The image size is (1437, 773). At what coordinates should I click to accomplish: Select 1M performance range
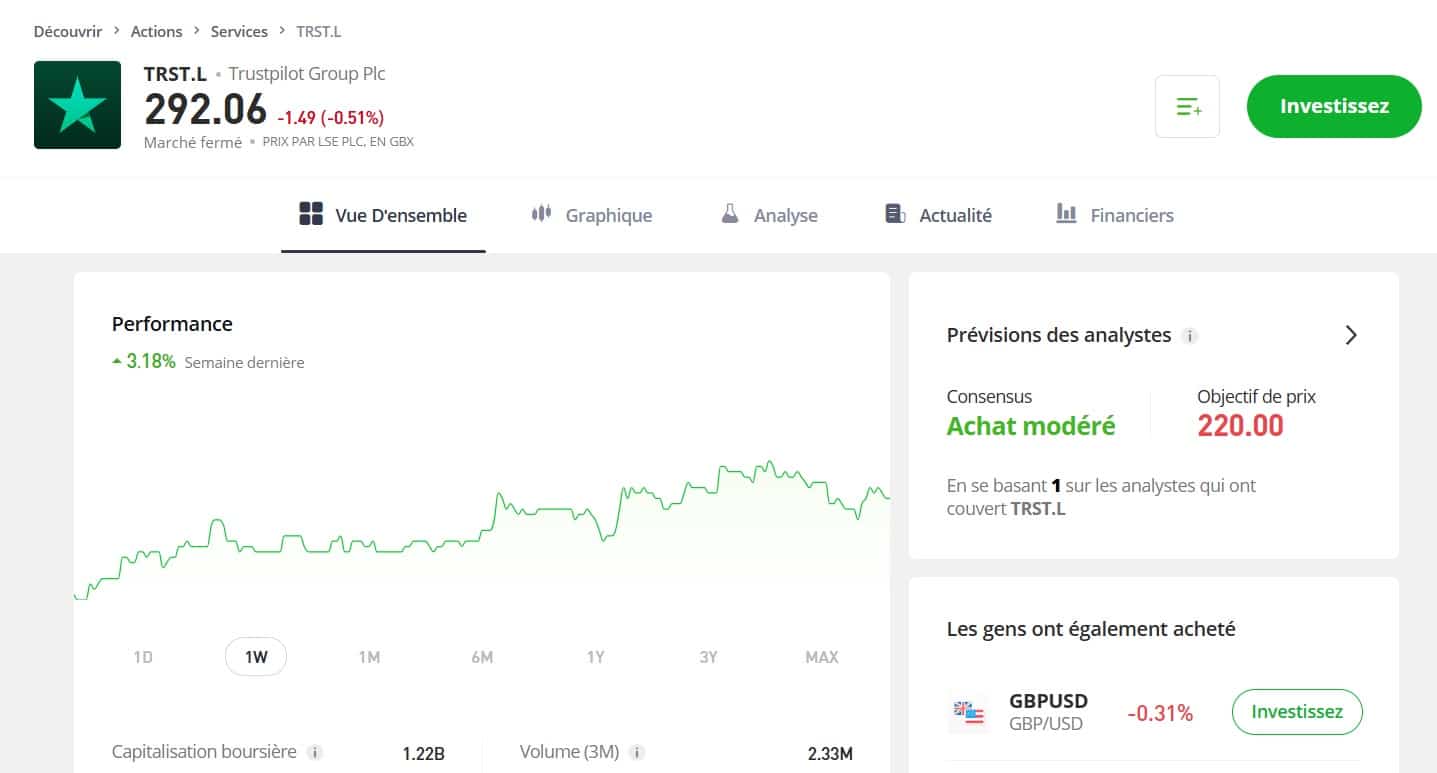[x=369, y=657]
